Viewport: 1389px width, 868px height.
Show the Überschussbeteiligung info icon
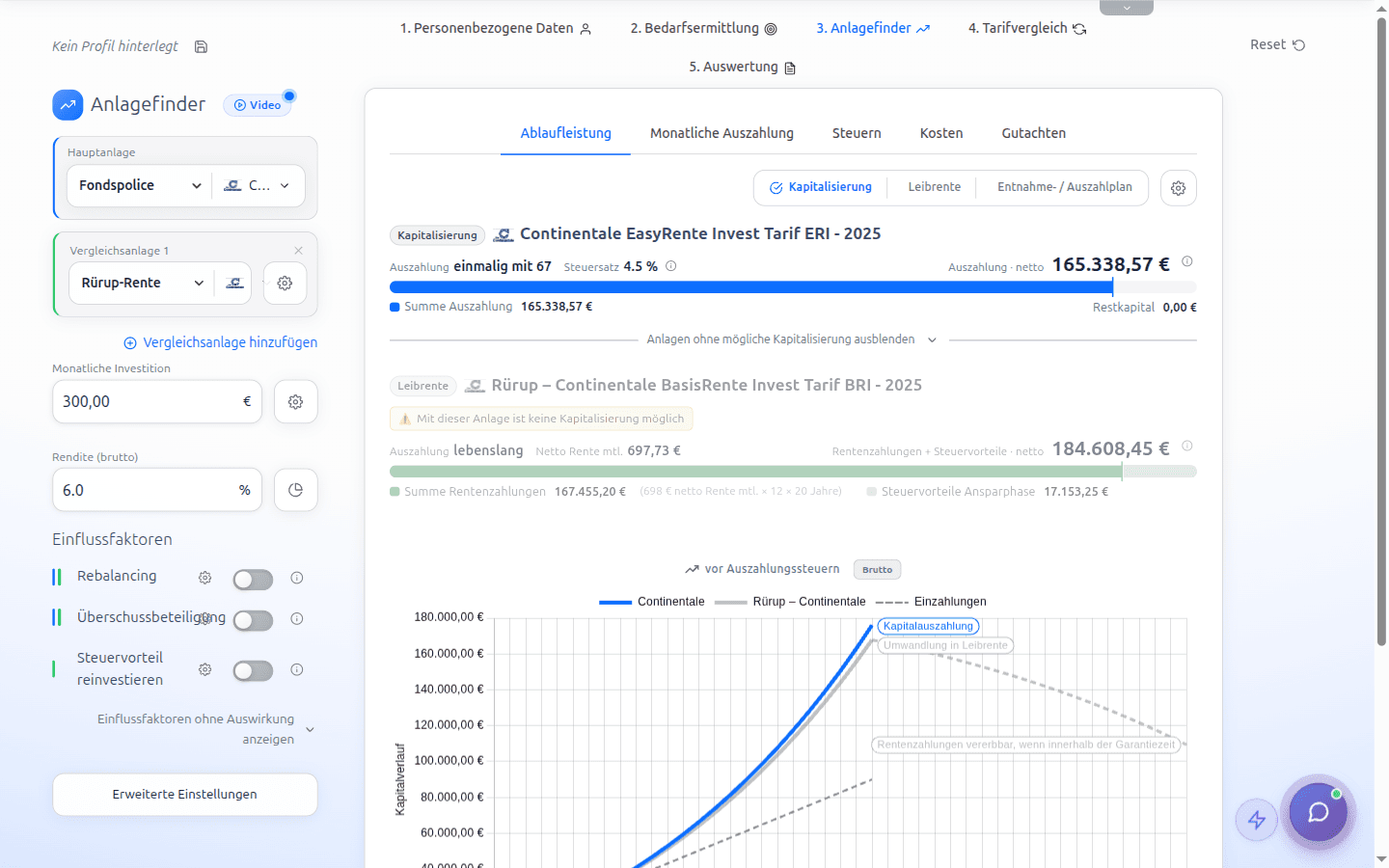coord(297,618)
